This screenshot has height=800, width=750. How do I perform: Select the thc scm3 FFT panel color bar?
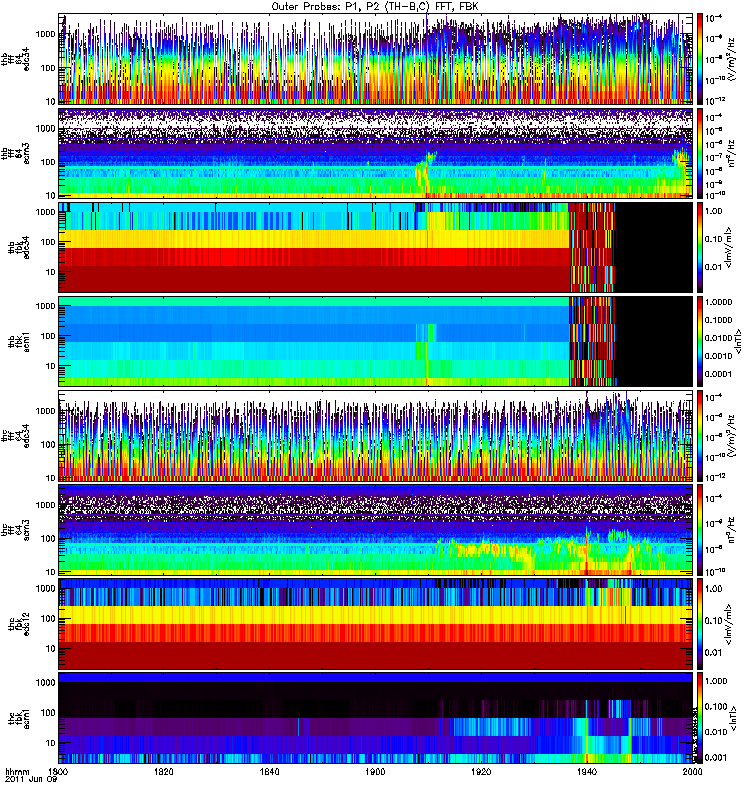tap(701, 528)
